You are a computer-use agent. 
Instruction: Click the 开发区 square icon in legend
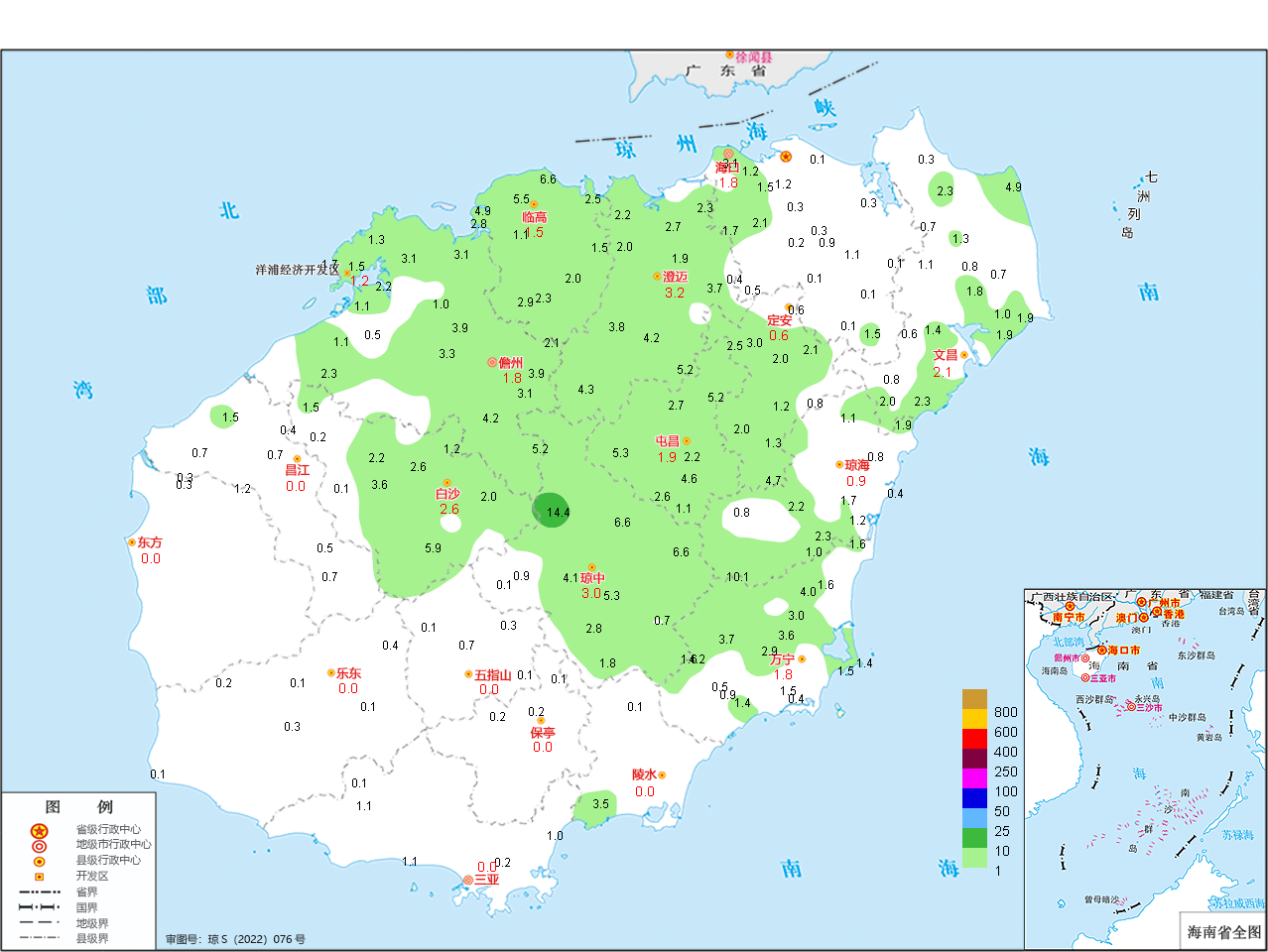[x=39, y=877]
